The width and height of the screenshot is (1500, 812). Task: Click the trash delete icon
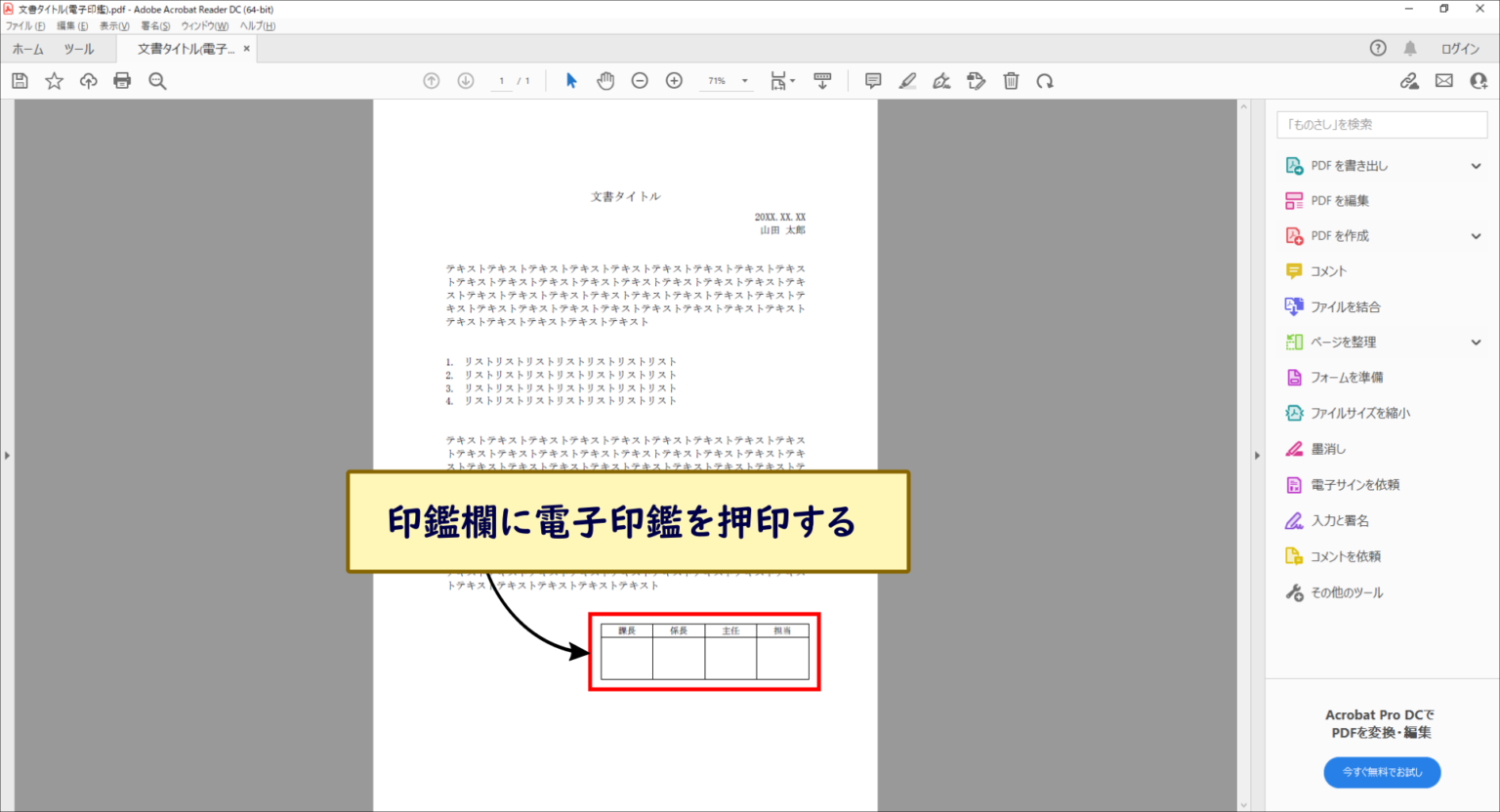click(x=1011, y=81)
